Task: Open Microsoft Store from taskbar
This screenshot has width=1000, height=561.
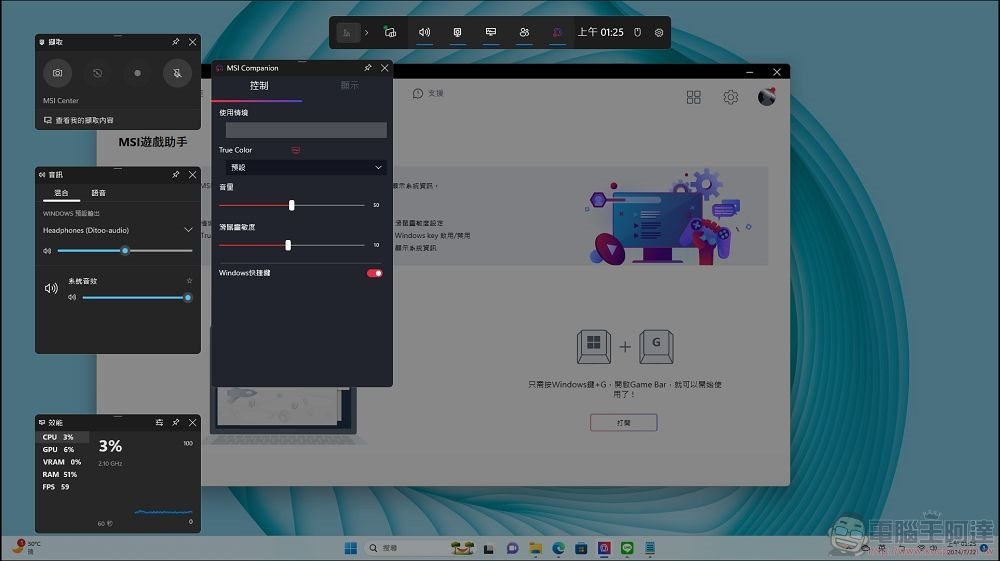Action: (x=581, y=548)
